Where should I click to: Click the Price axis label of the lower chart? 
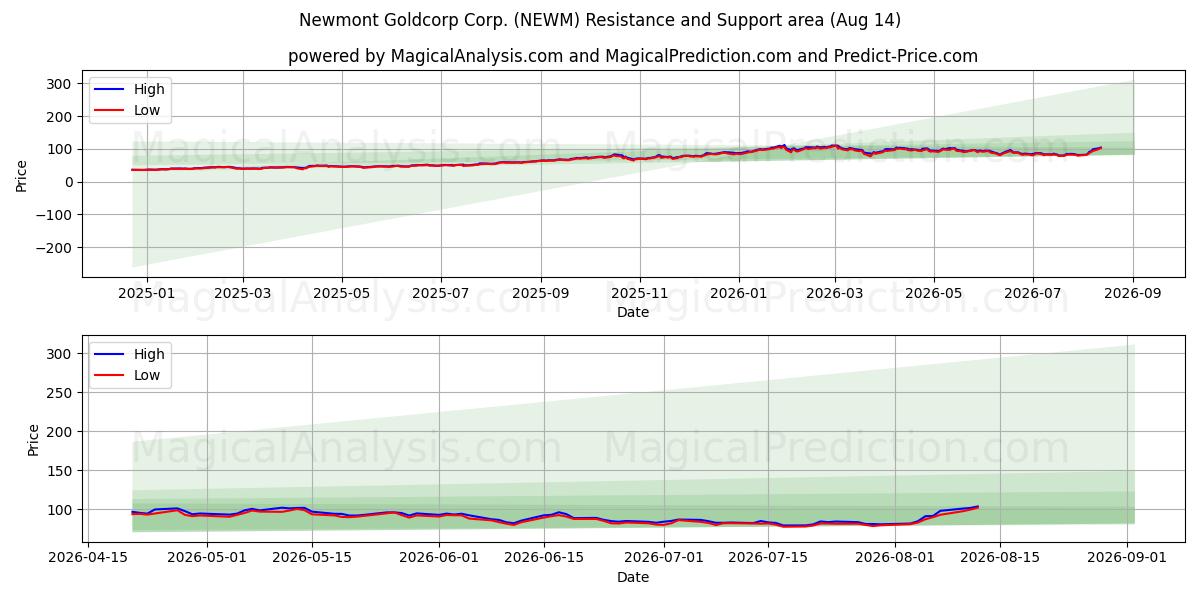pyautogui.click(x=34, y=439)
